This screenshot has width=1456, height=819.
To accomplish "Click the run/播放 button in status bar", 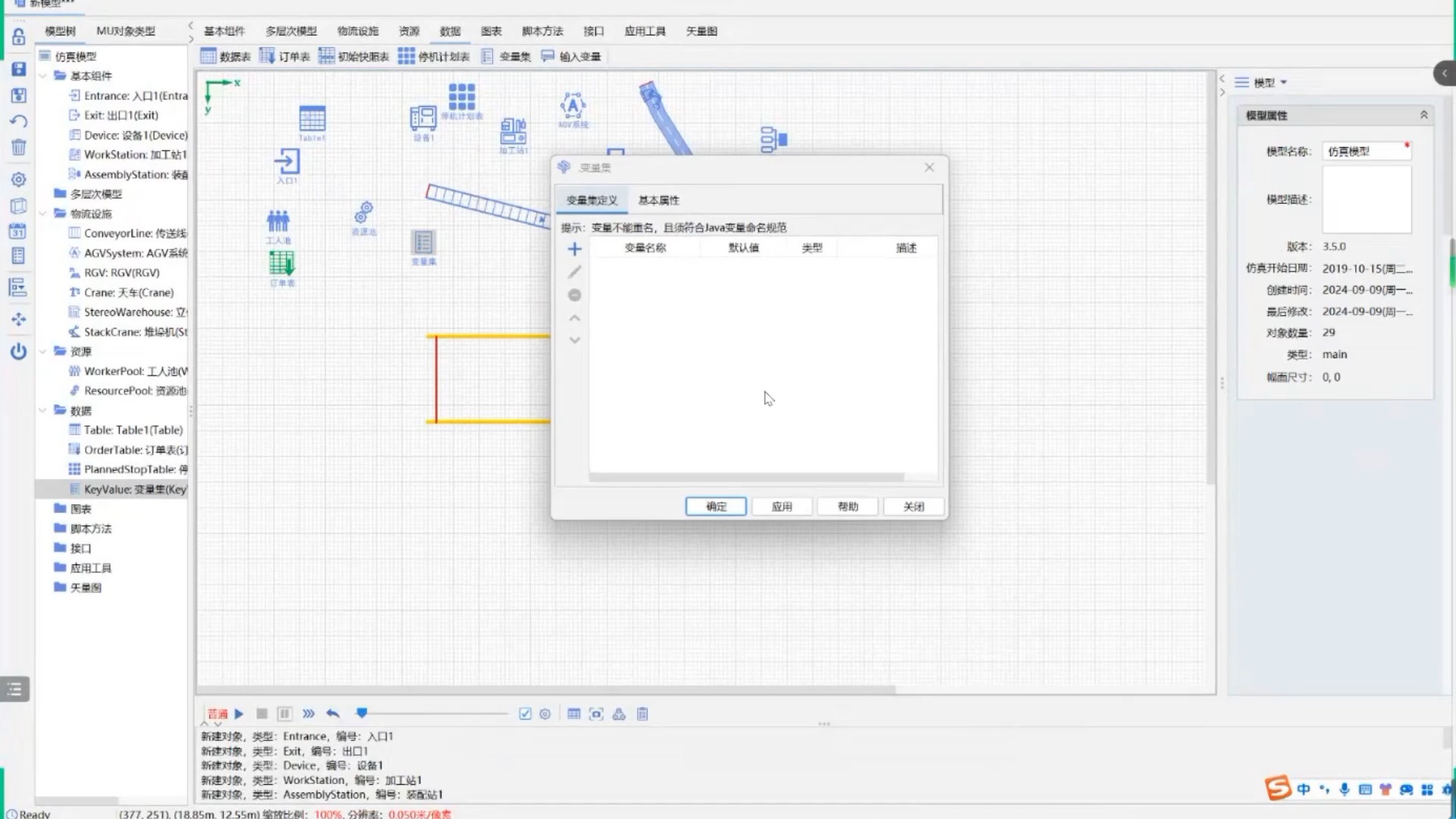I will click(239, 713).
